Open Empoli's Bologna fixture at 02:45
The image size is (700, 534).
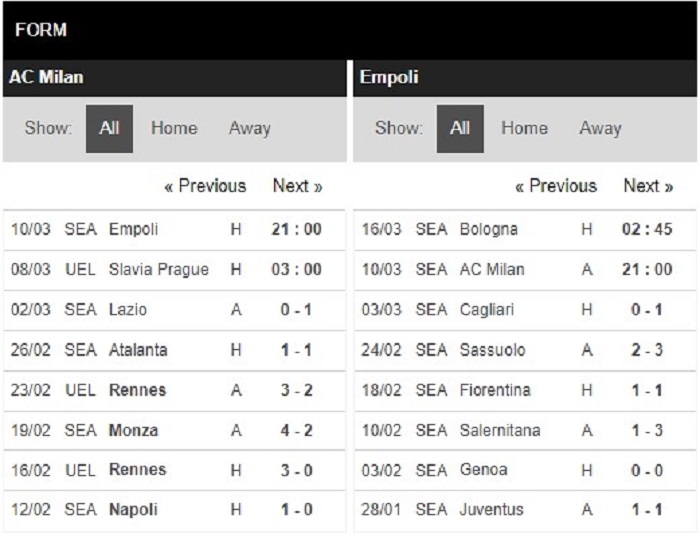pos(525,229)
